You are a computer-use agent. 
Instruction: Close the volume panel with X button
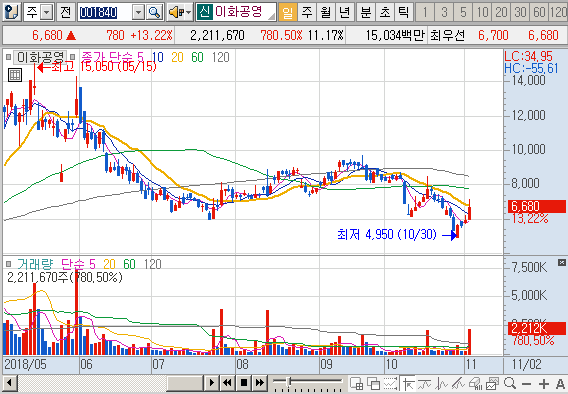click(x=562, y=262)
